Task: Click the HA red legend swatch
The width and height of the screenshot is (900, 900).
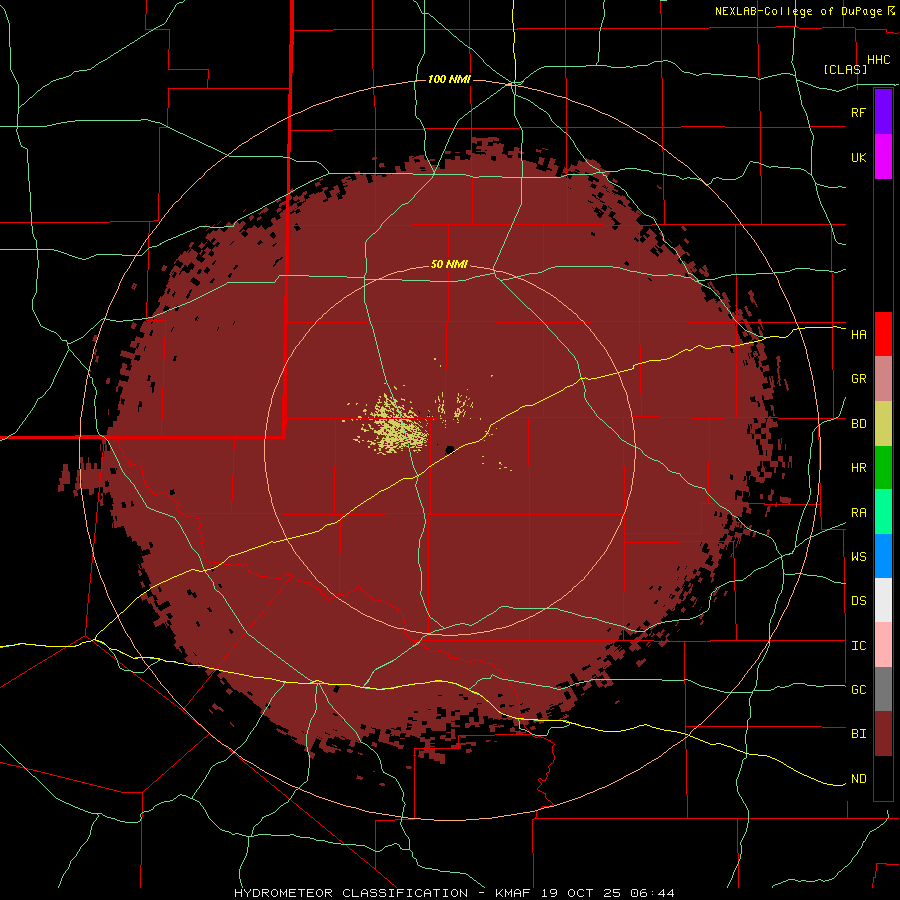Action: 883,334
